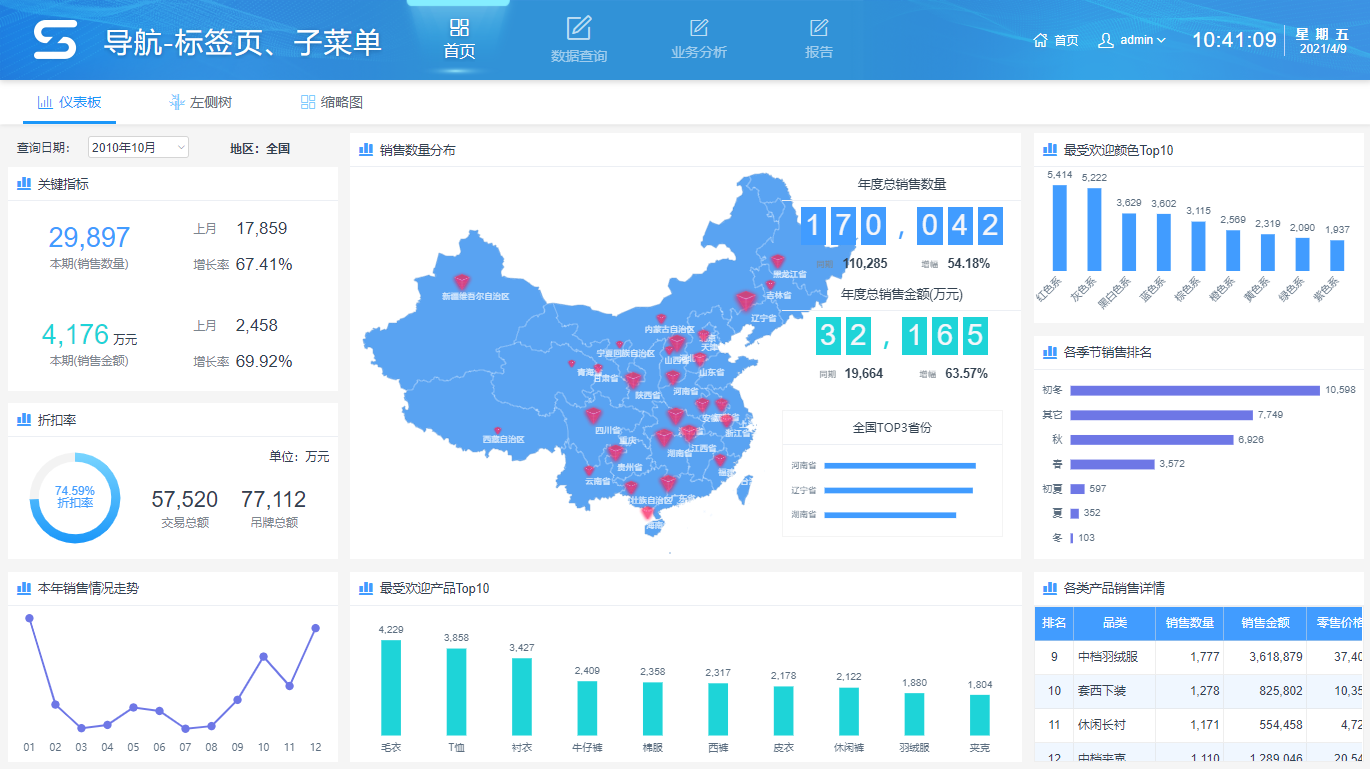
Task: Click the 业务分析 navigation icon
Action: point(699,27)
